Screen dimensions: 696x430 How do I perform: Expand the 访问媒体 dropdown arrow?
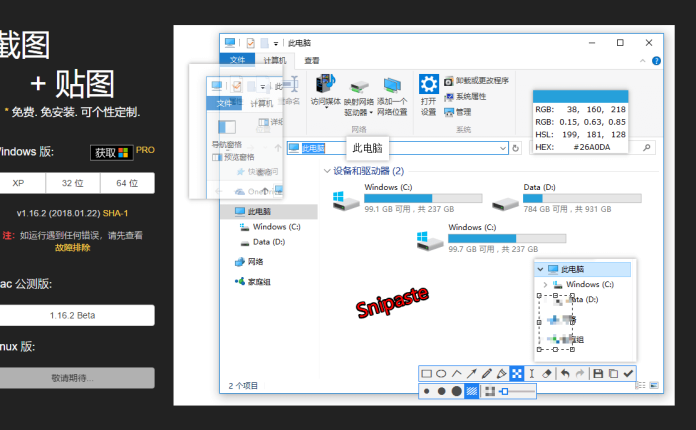pyautogui.click(x=326, y=108)
